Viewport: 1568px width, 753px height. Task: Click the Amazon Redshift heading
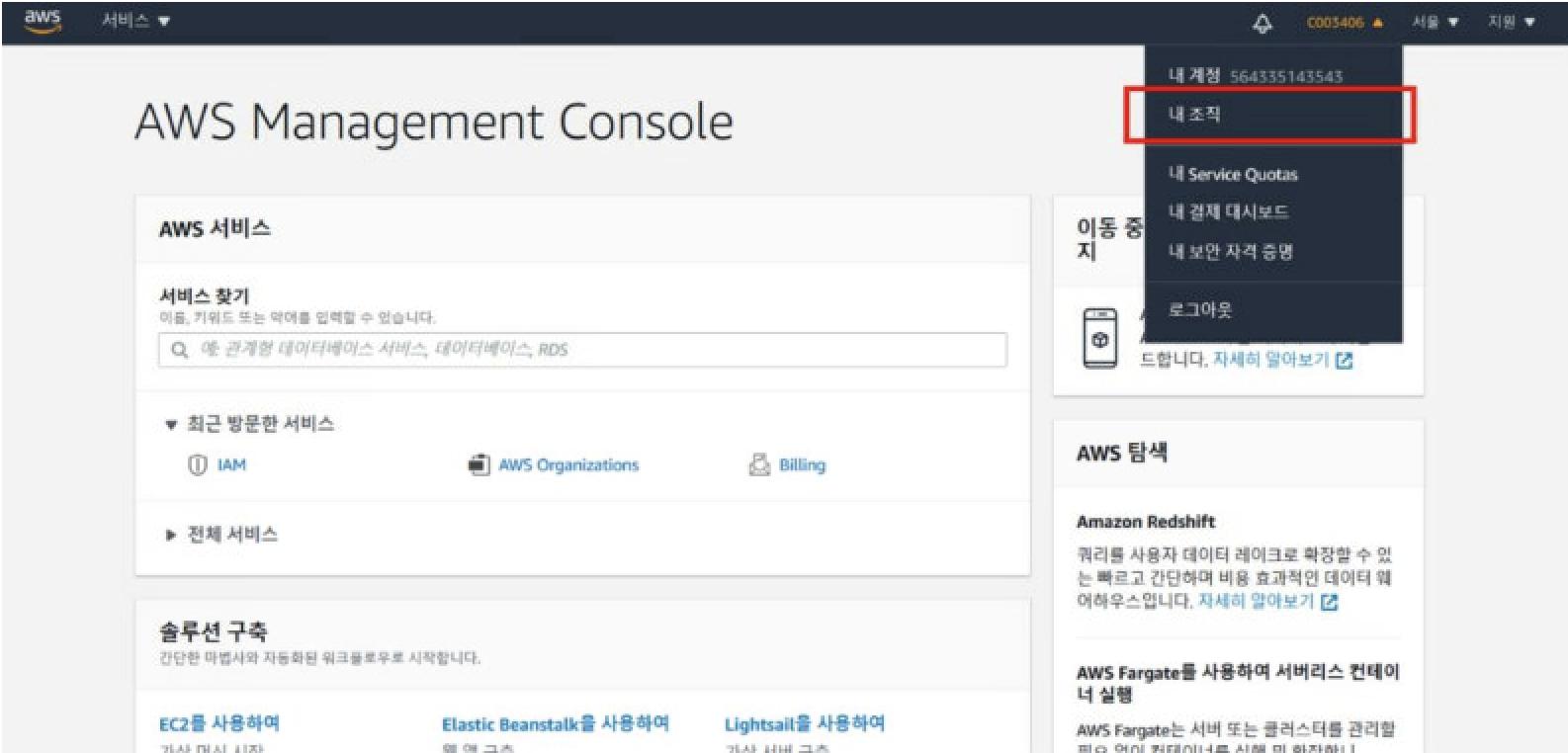point(1146,521)
